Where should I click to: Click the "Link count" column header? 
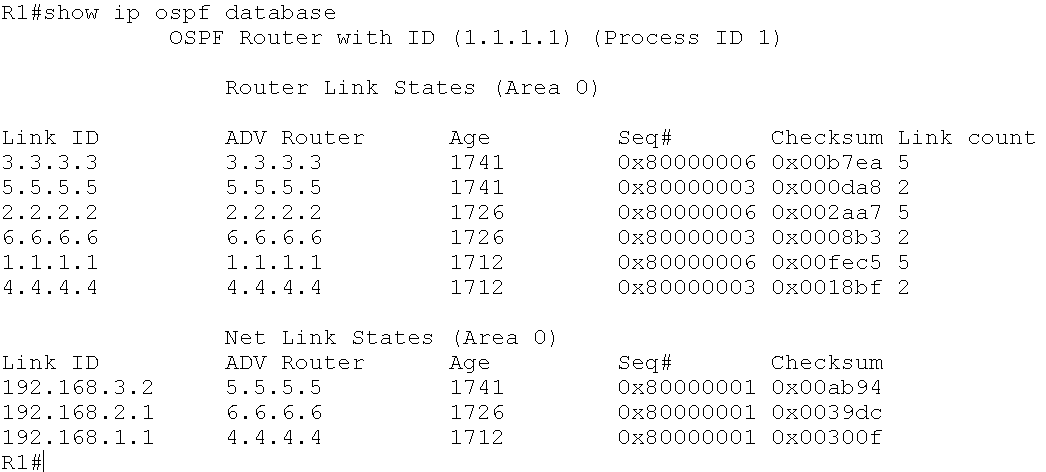click(965, 138)
